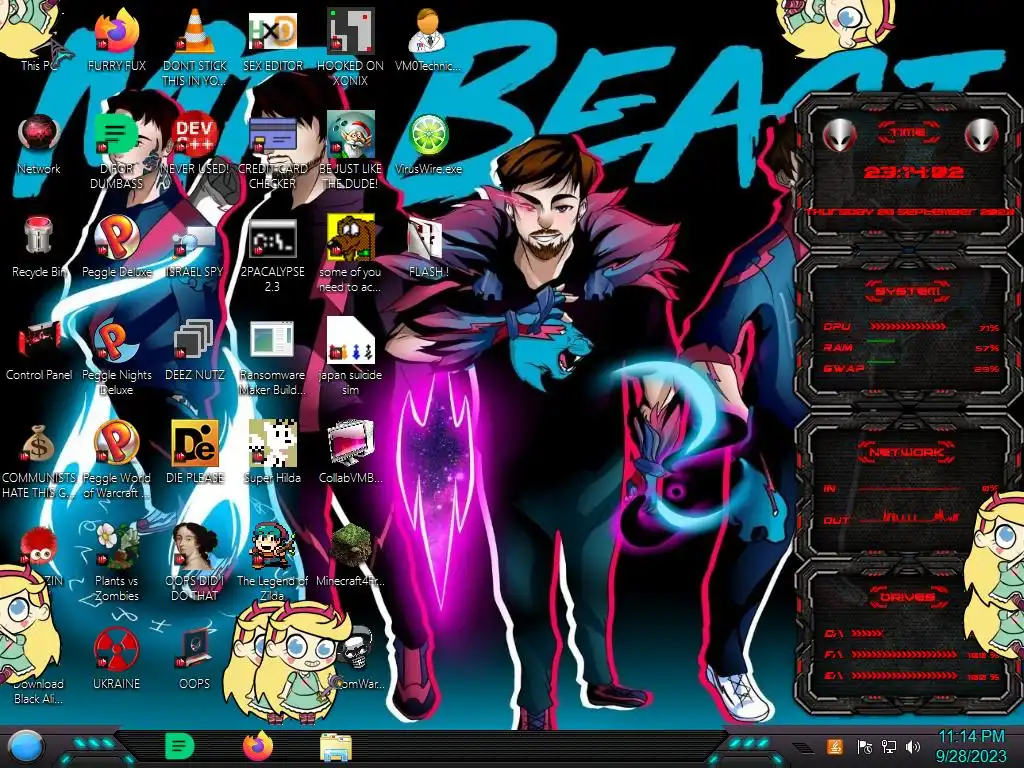This screenshot has height=768, width=1024.
Task: Launch VirusWire.exe lime icon
Action: click(428, 144)
